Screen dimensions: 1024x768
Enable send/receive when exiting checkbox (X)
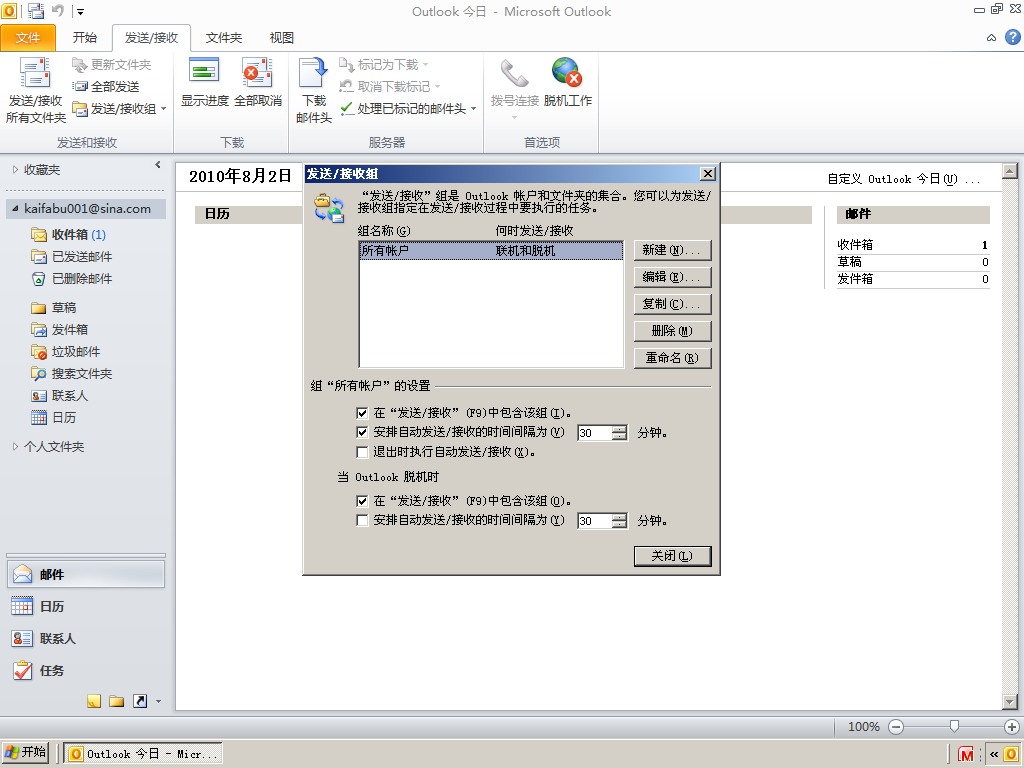coord(362,452)
